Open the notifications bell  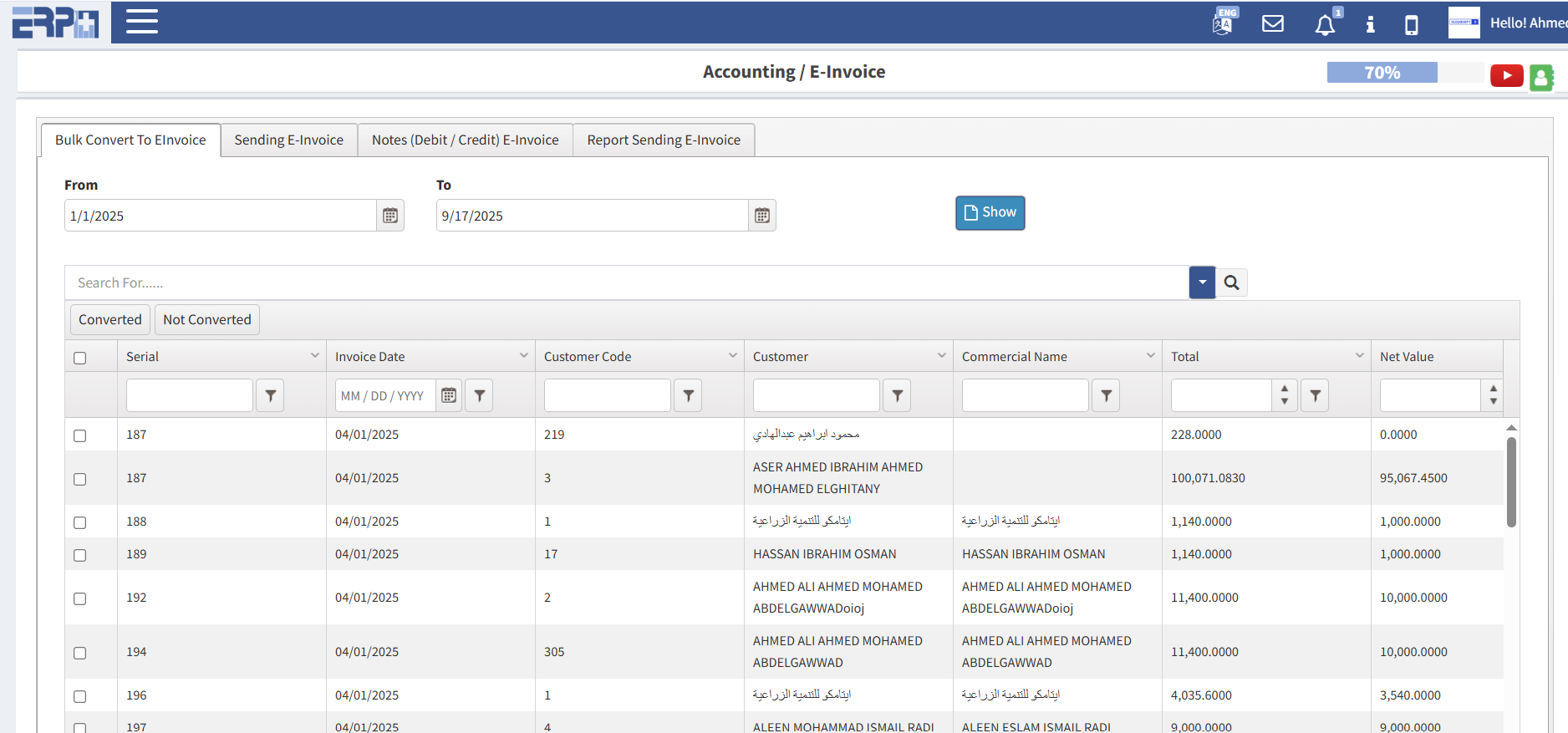click(x=1325, y=25)
